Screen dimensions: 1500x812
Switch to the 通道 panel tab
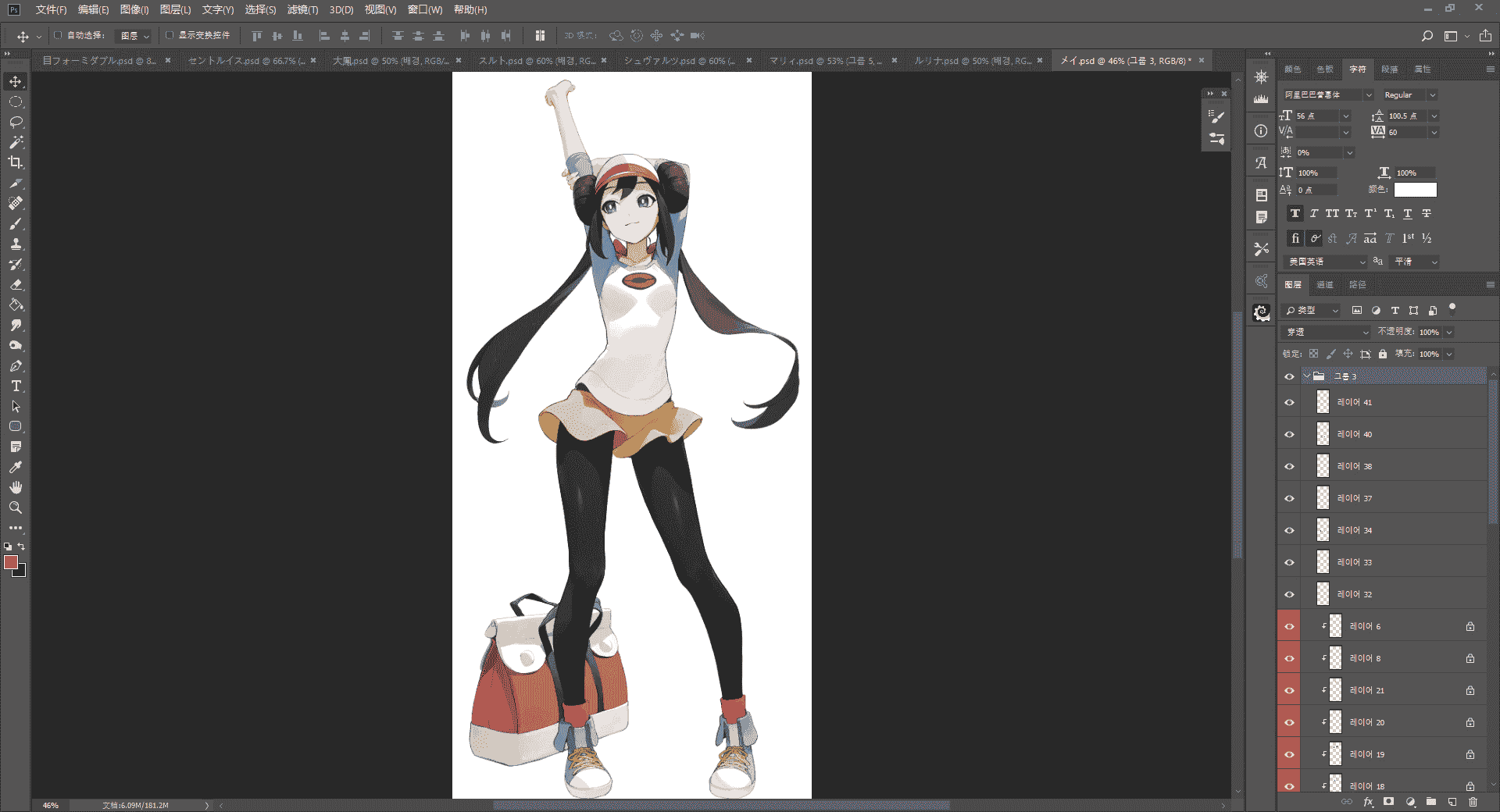point(1325,285)
